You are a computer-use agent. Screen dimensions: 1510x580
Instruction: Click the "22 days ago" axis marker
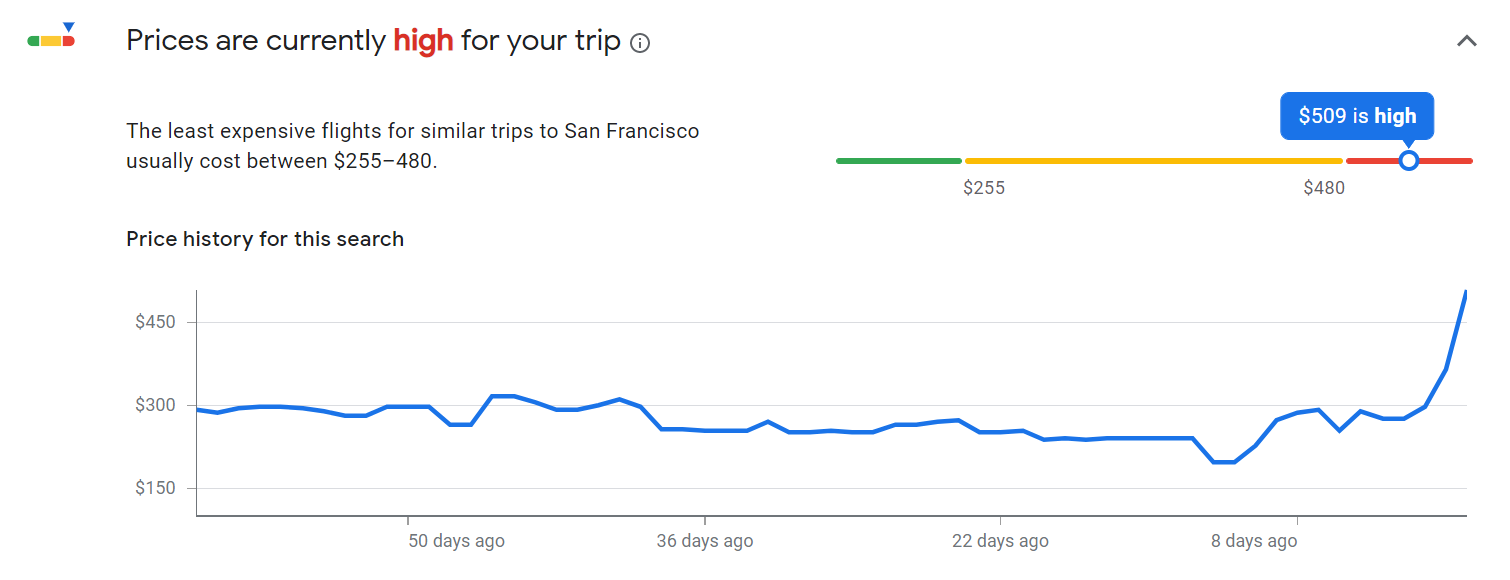1000,541
